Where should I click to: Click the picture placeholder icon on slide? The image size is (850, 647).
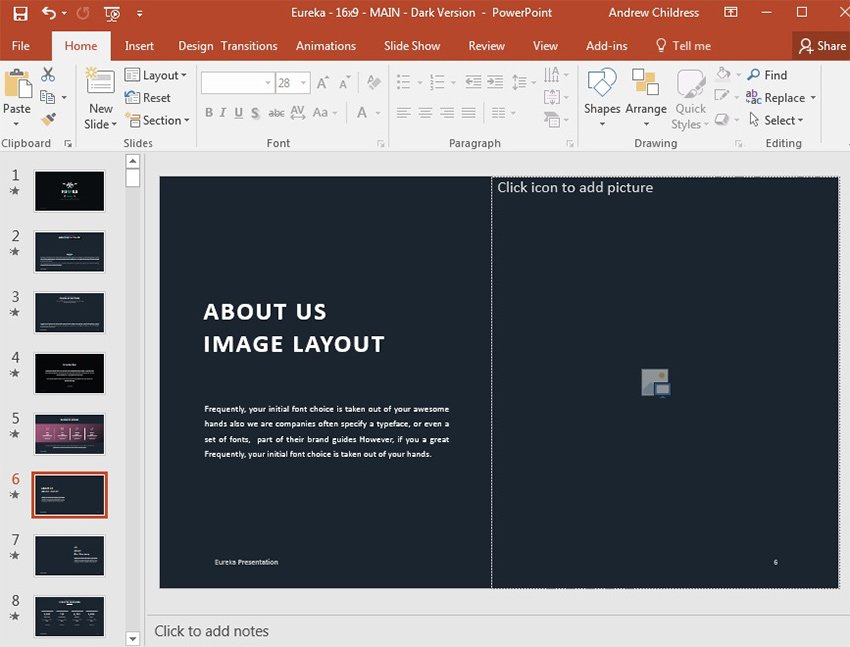pyautogui.click(x=655, y=383)
